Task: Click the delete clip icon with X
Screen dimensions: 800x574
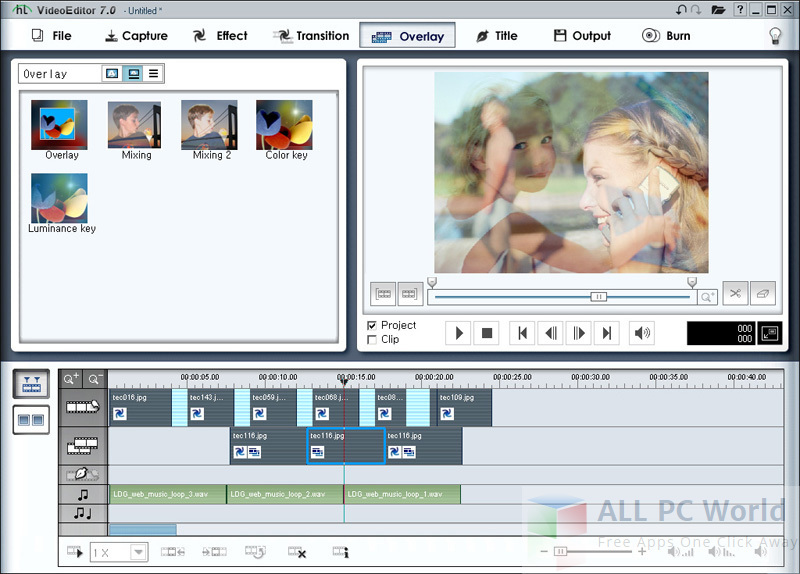Action: point(297,552)
